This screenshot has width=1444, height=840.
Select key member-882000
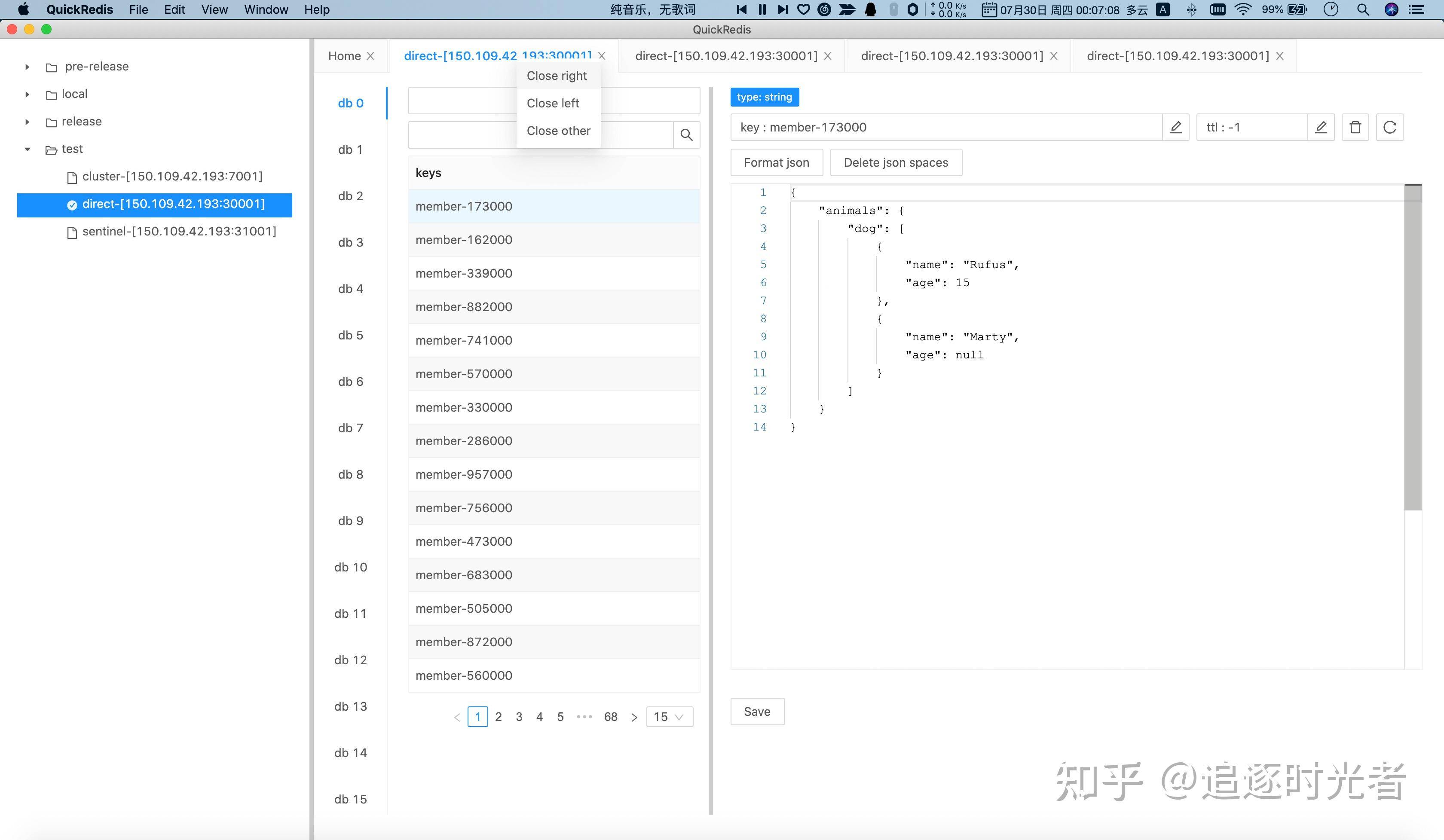[554, 307]
